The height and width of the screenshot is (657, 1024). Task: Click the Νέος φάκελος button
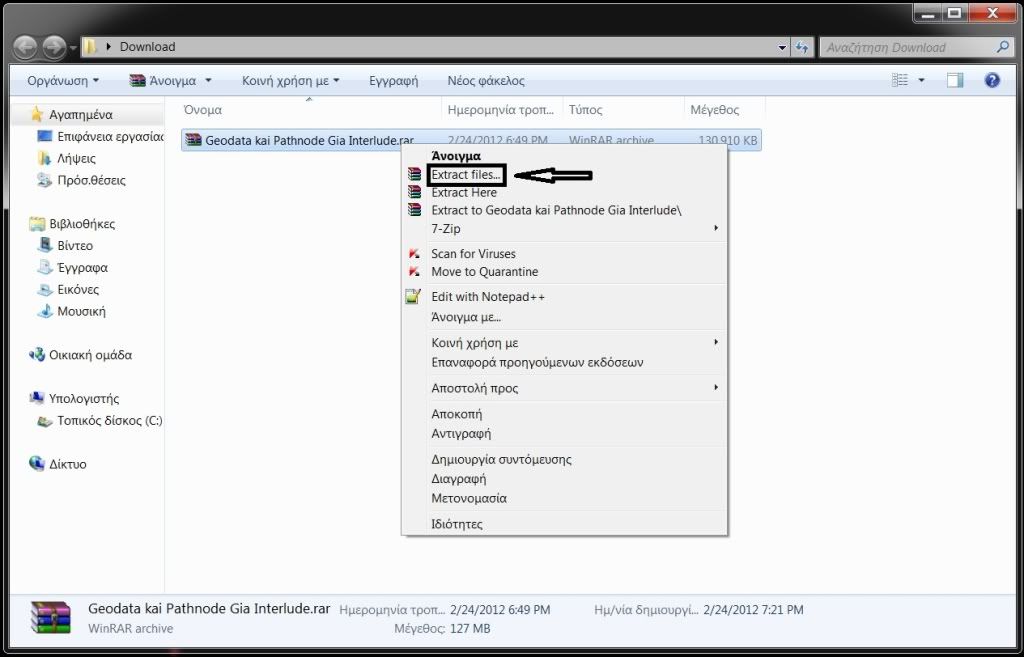click(x=486, y=81)
